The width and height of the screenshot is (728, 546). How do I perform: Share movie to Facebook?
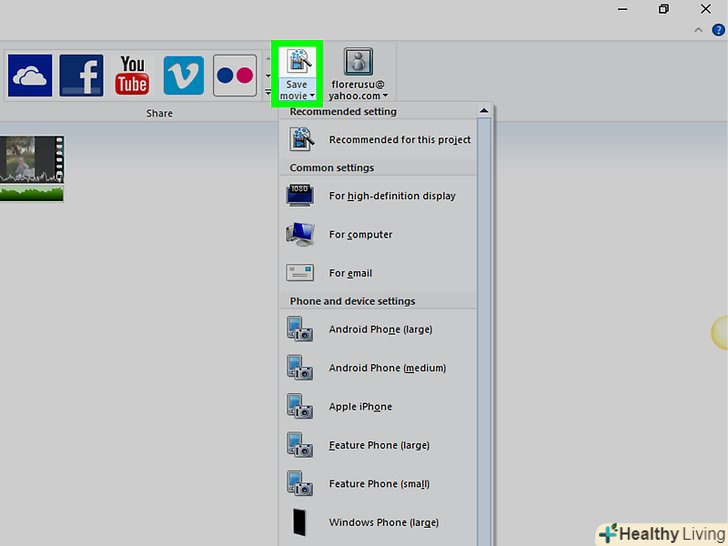(x=81, y=75)
